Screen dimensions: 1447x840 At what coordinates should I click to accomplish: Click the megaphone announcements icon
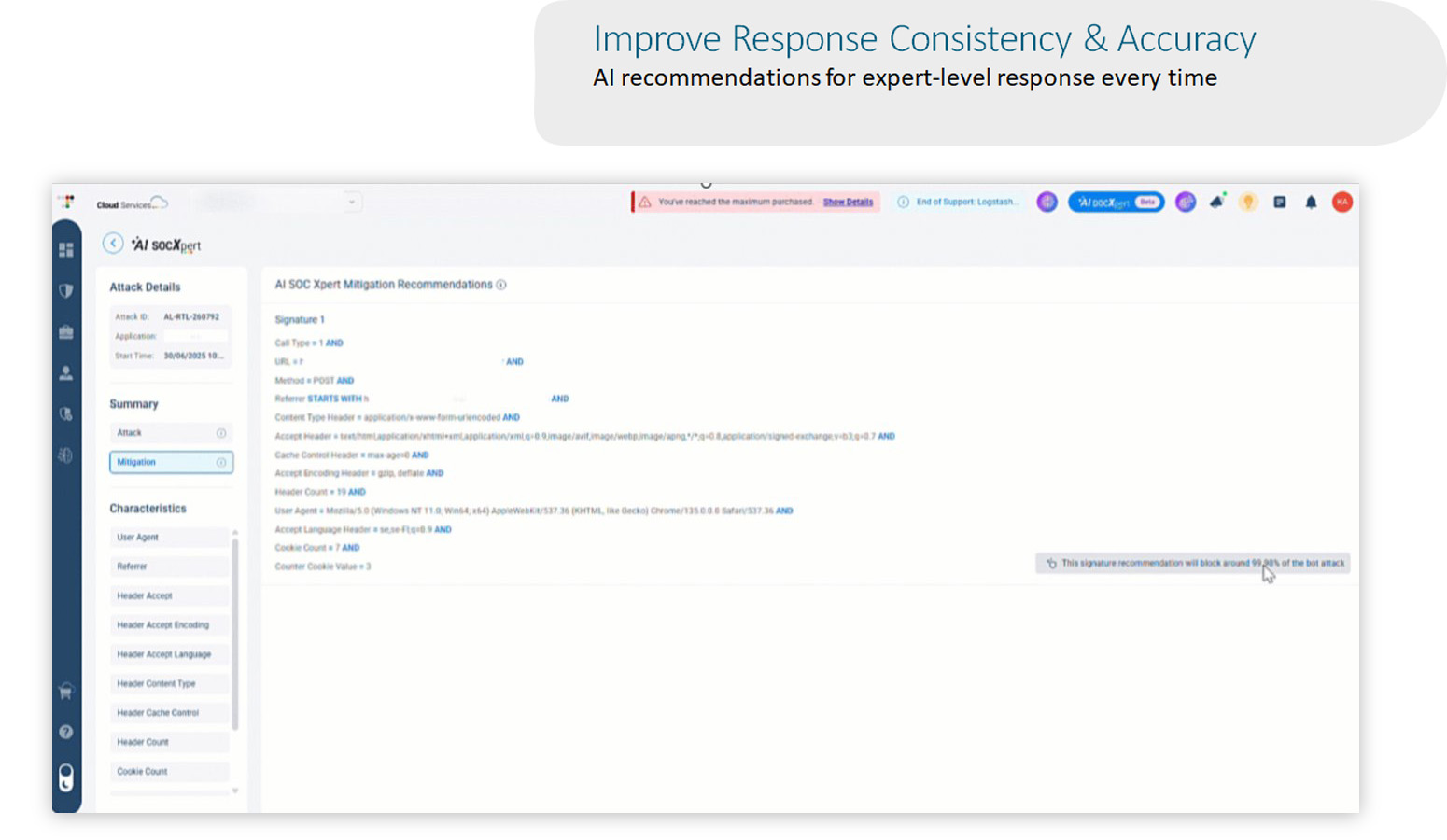pos(1216,203)
